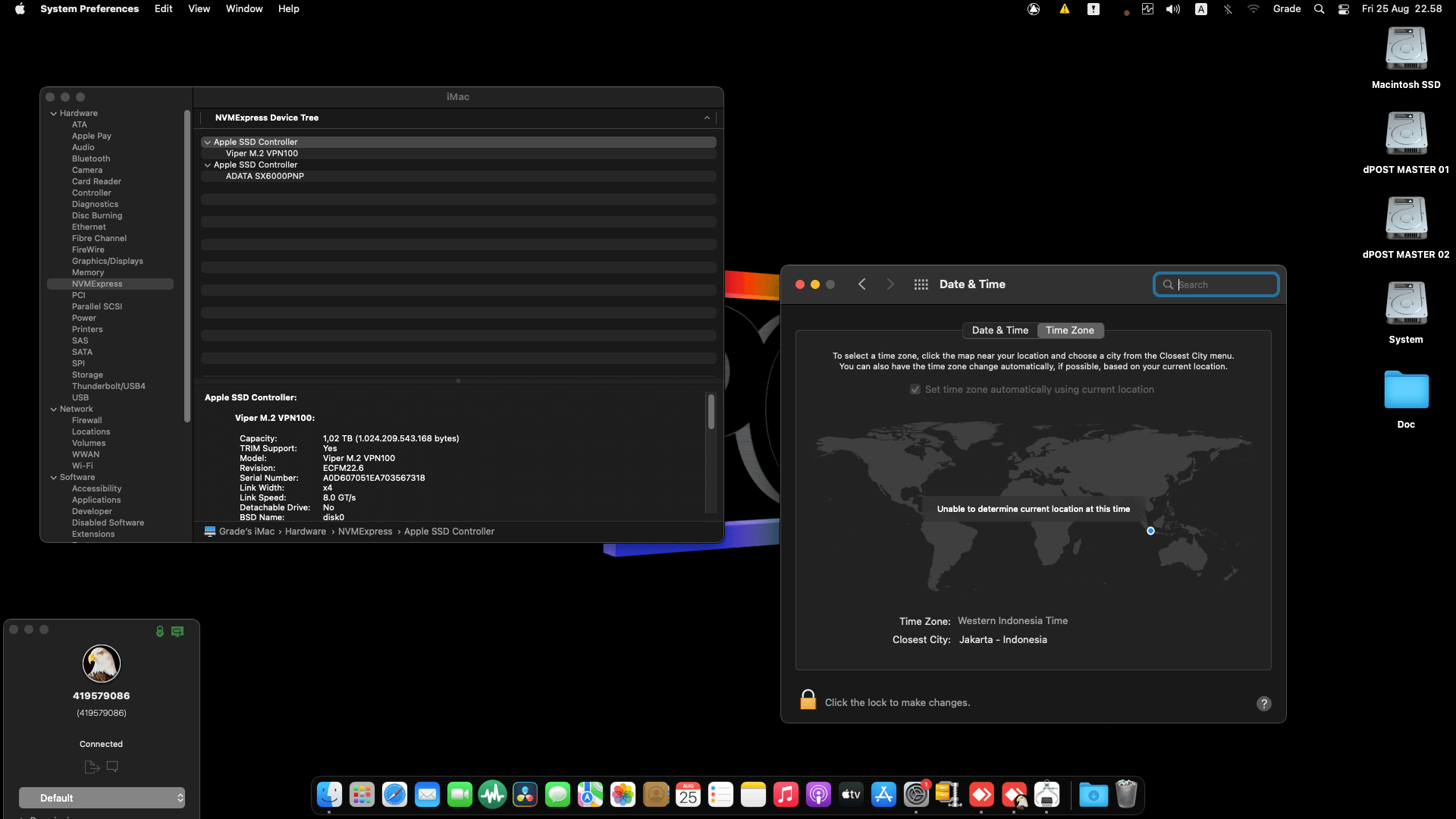Collapse the second Apple SSD Controller row
The width and height of the screenshot is (1456, 819).
point(207,165)
